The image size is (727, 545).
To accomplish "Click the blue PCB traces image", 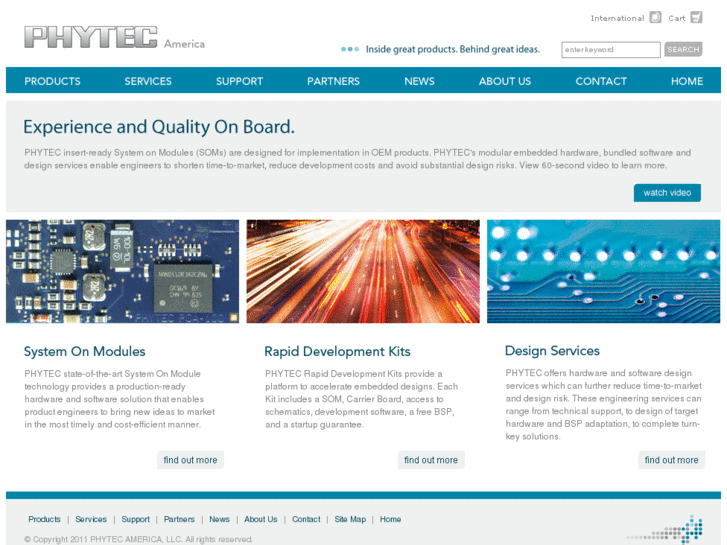I will (604, 271).
